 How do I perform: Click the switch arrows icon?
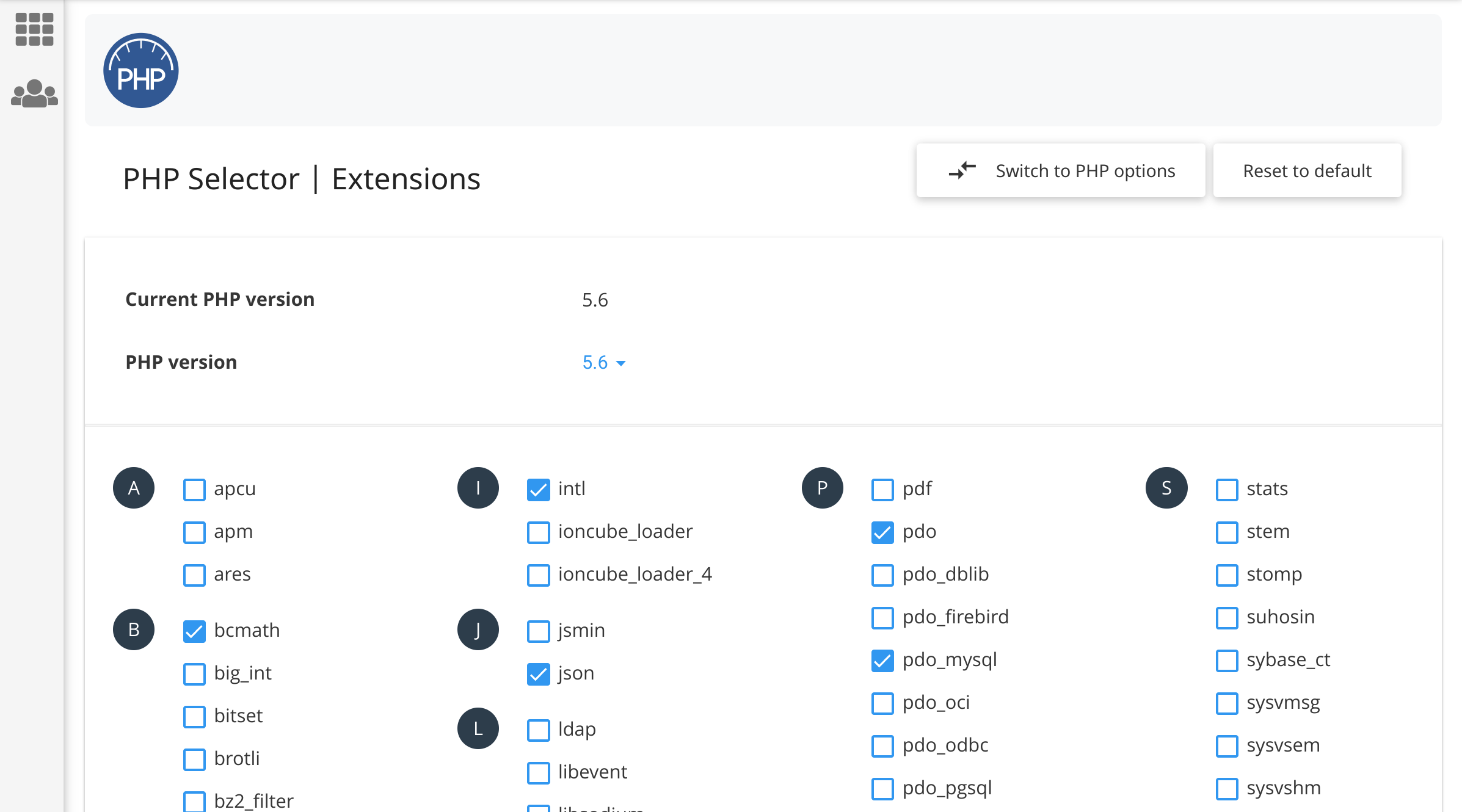point(962,170)
